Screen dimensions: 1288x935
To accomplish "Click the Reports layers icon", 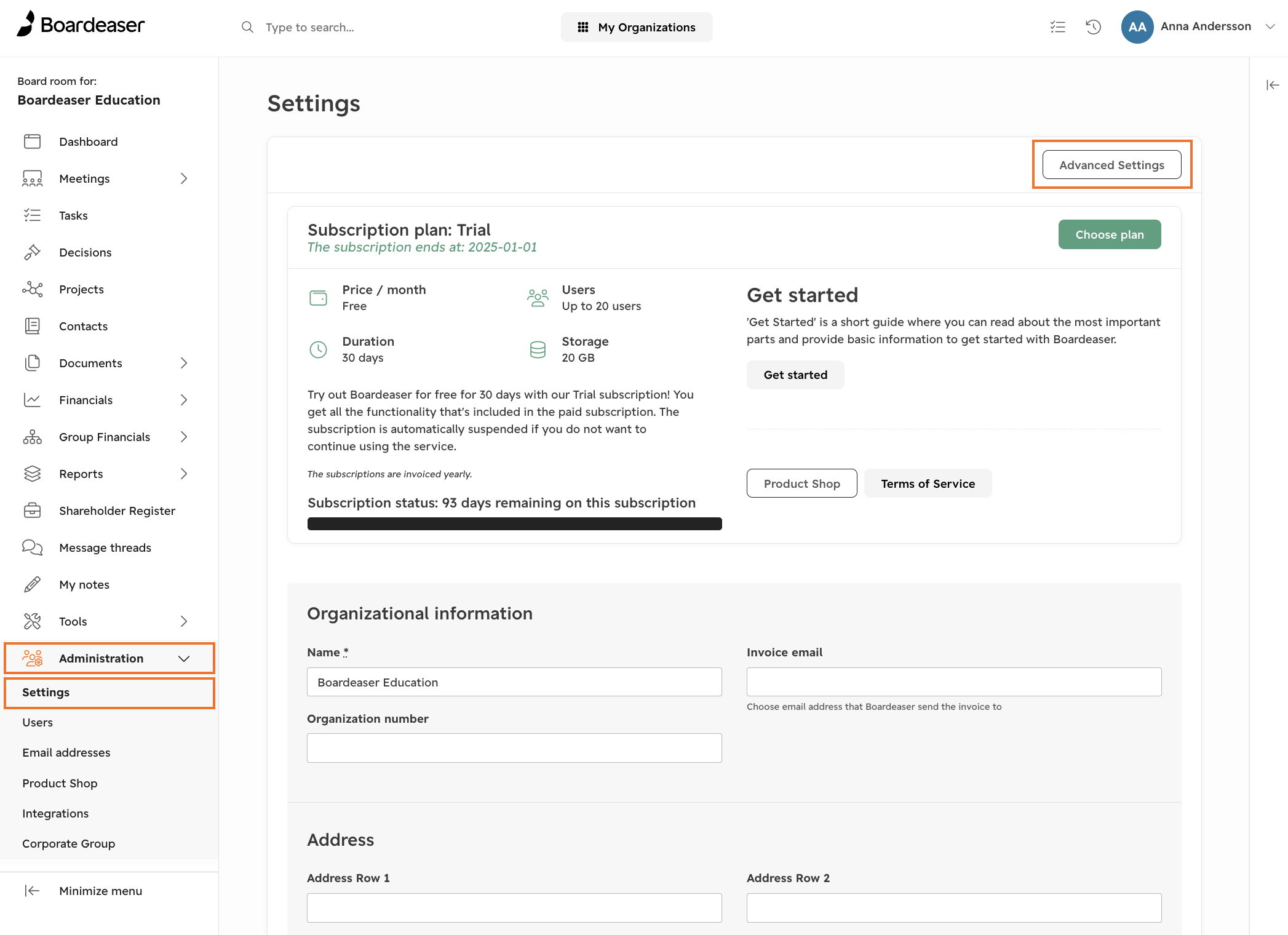I will click(32, 474).
